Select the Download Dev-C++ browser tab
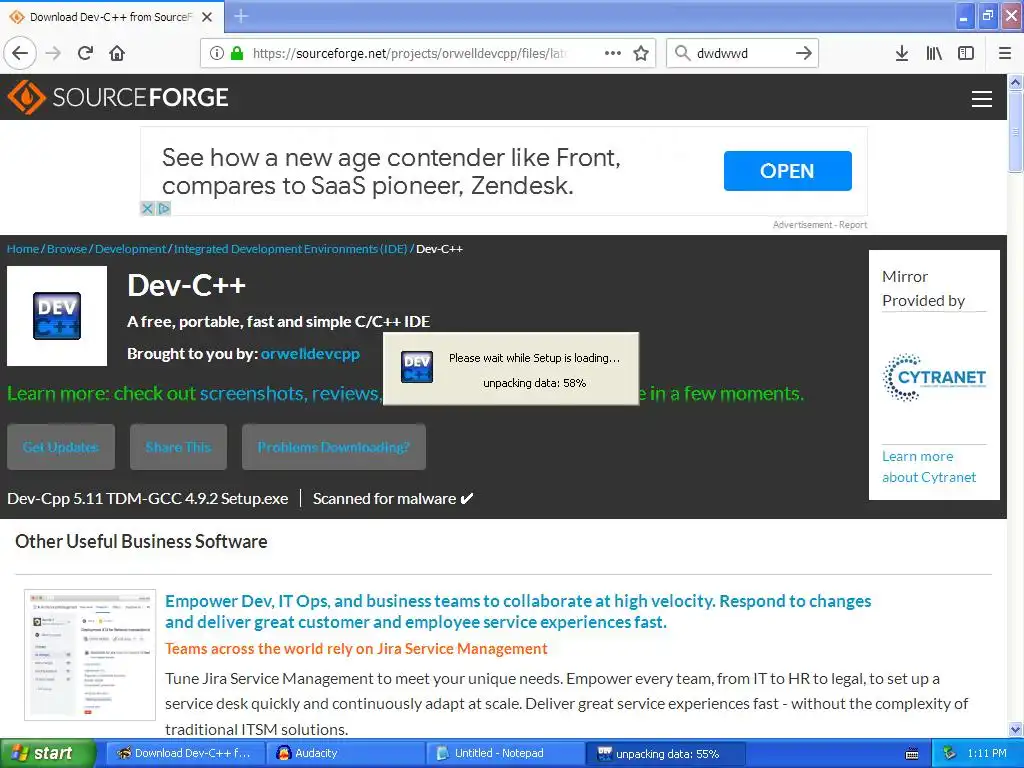Image resolution: width=1024 pixels, height=768 pixels. [x=111, y=17]
